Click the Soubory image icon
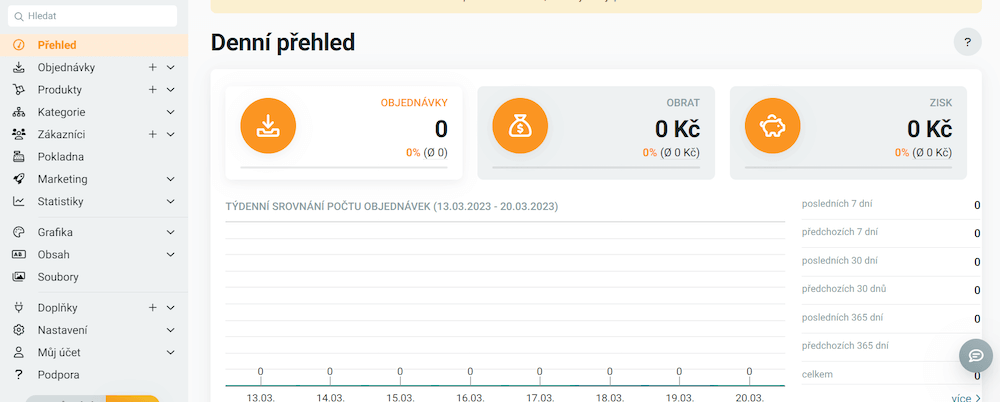This screenshot has height=402, width=1000. [18, 277]
